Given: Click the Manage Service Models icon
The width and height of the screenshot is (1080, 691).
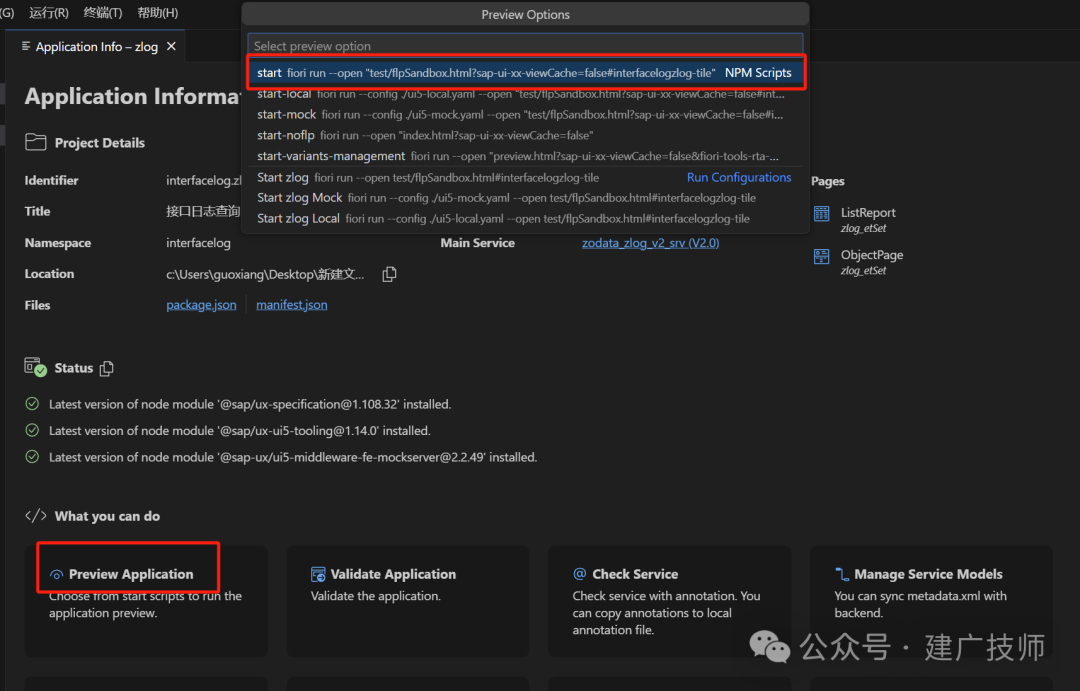Looking at the screenshot, I should (842, 574).
